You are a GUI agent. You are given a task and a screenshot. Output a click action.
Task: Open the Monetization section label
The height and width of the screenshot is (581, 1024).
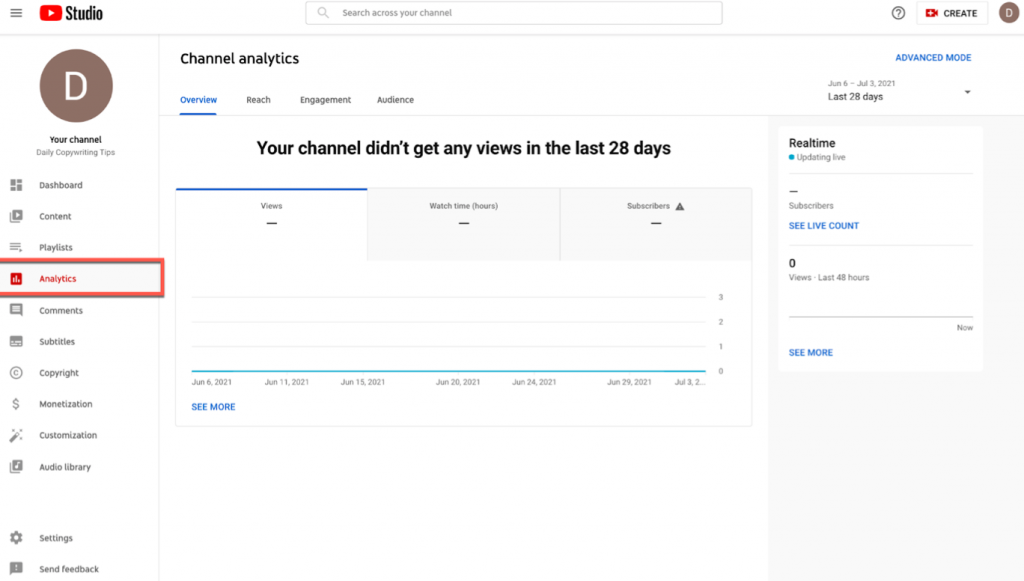(x=65, y=404)
